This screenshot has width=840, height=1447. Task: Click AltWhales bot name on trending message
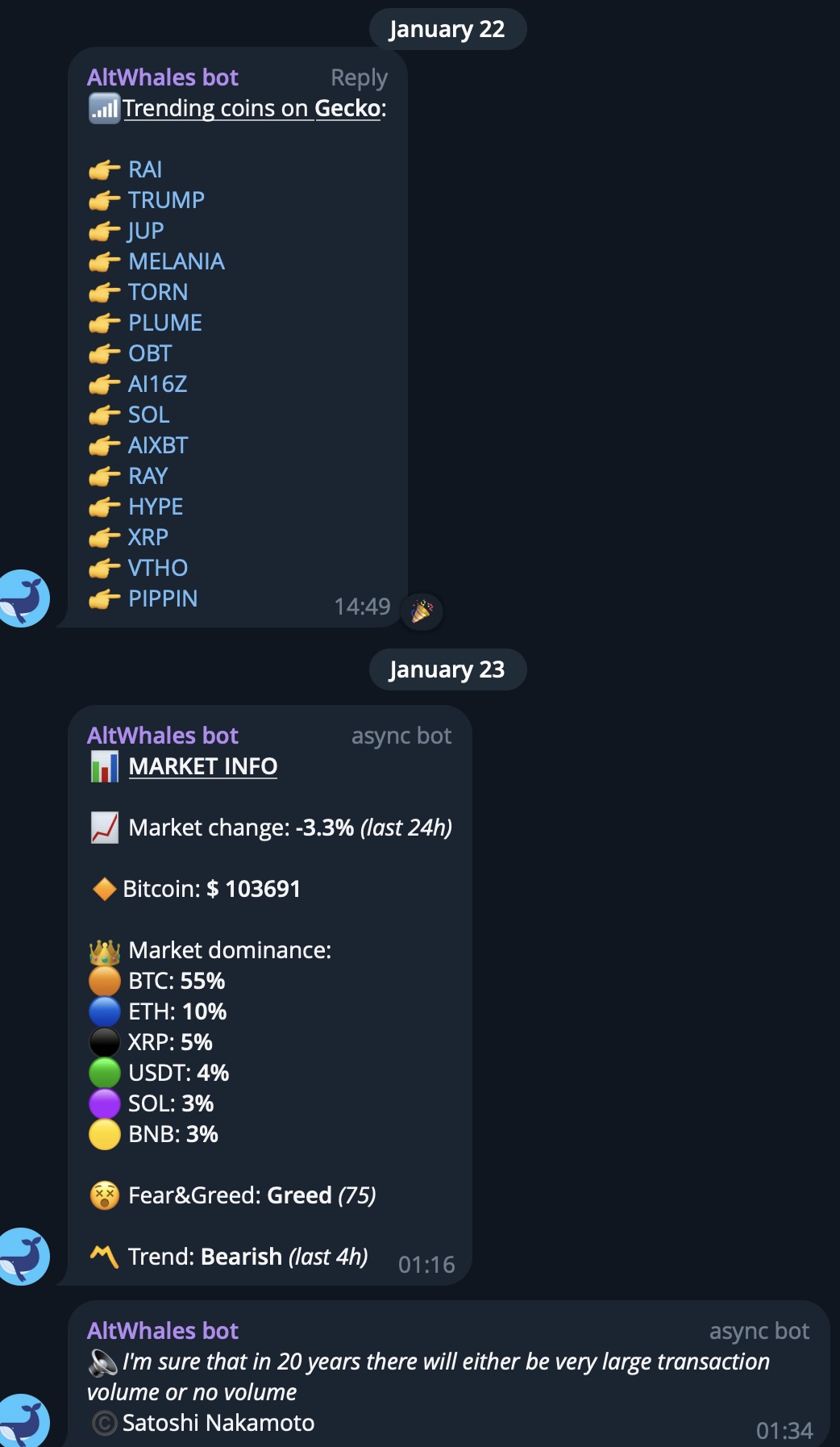coord(163,77)
